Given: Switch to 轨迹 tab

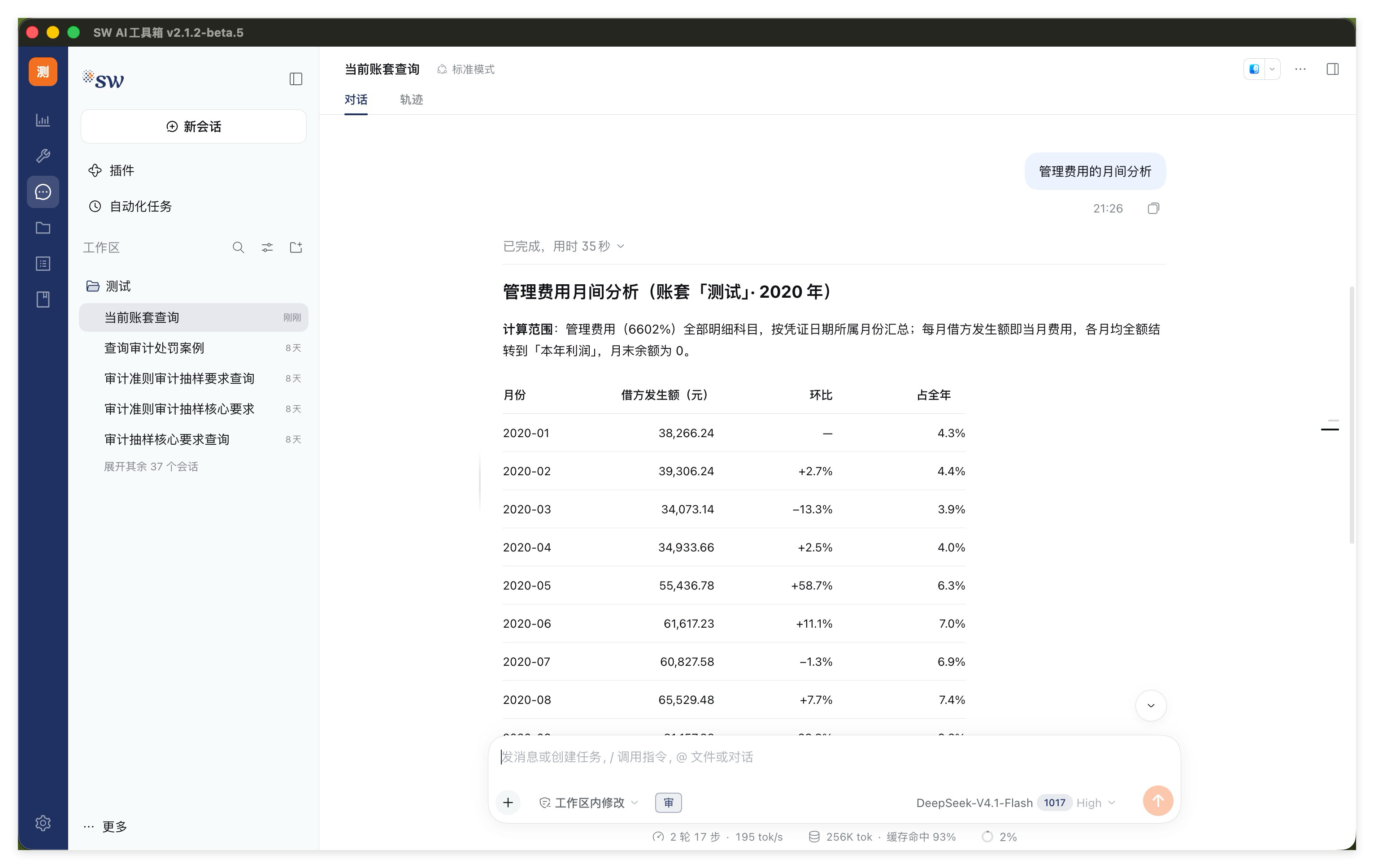Looking at the screenshot, I should click(x=411, y=100).
